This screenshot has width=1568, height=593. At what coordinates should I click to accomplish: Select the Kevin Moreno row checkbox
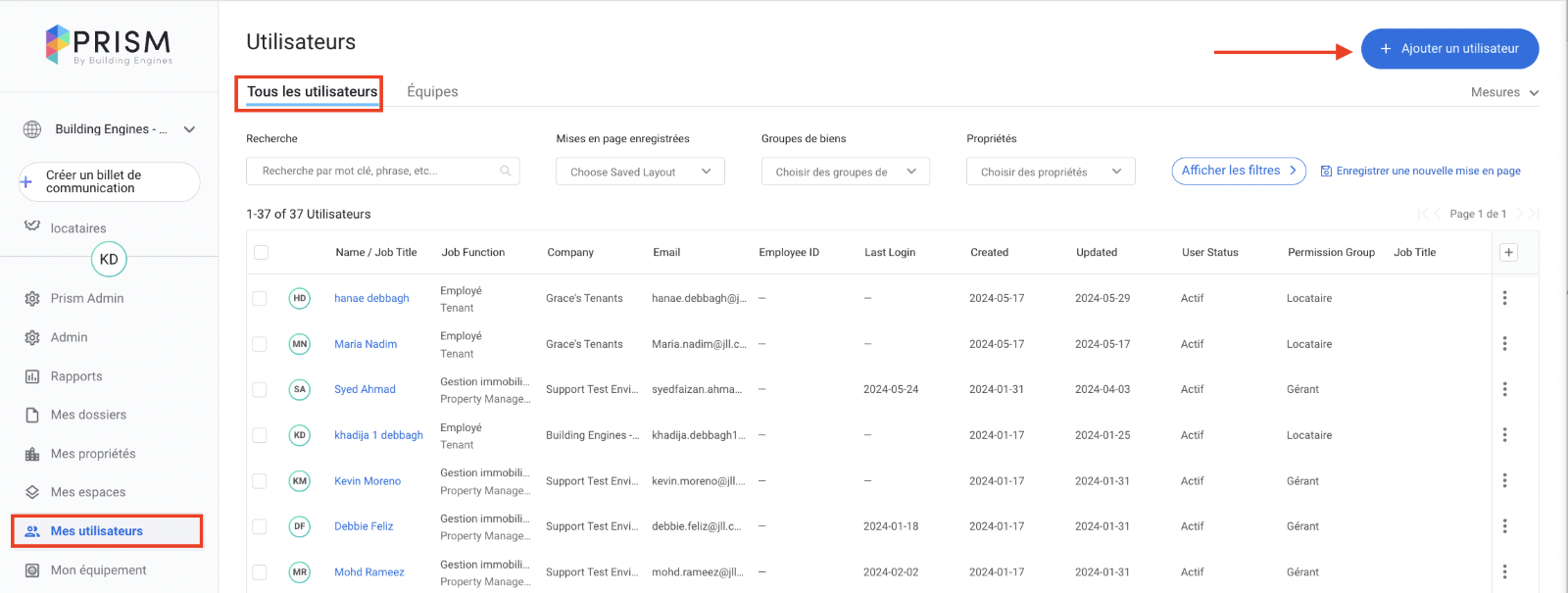click(260, 481)
